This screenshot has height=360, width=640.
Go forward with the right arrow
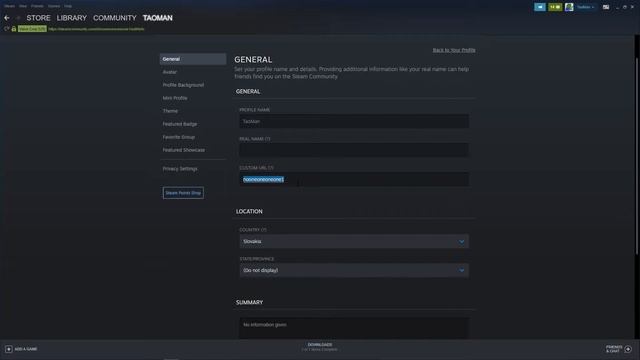point(18,18)
